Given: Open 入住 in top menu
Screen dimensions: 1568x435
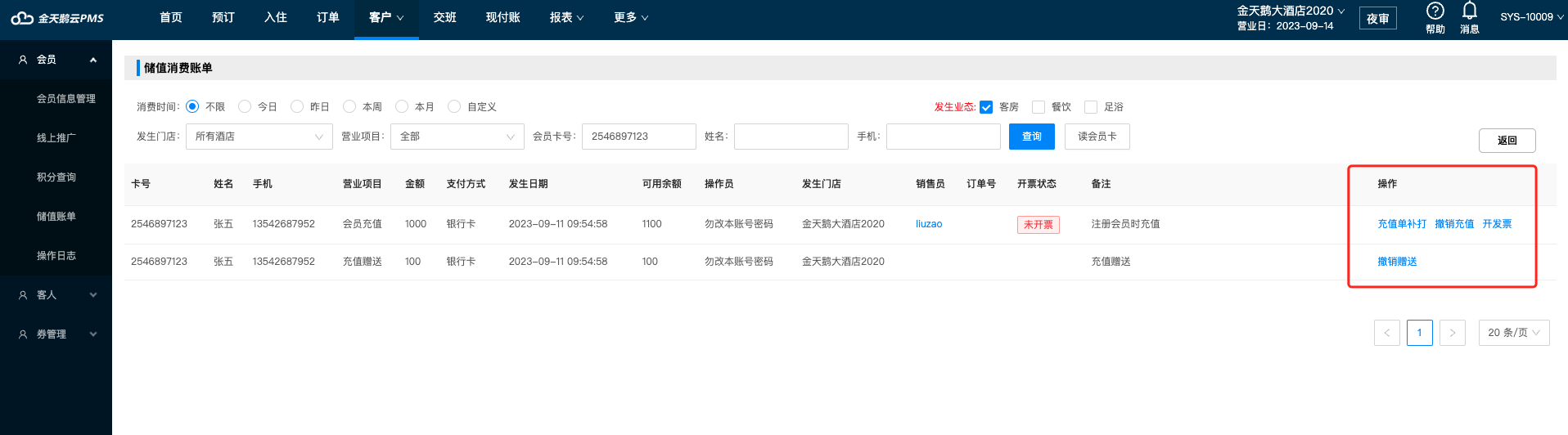Looking at the screenshot, I should click(276, 17).
